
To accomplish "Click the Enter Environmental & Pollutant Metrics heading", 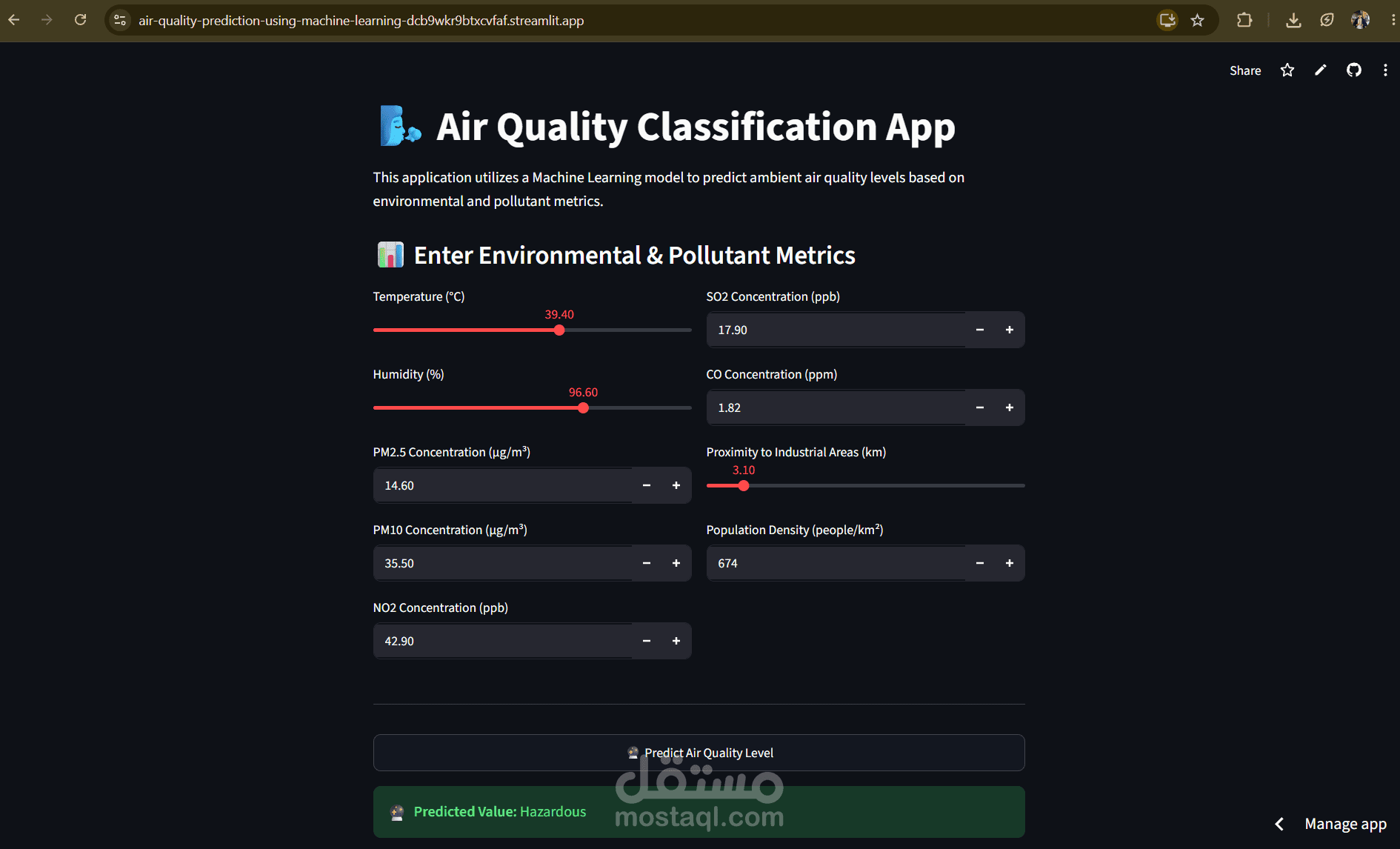I will 634,255.
